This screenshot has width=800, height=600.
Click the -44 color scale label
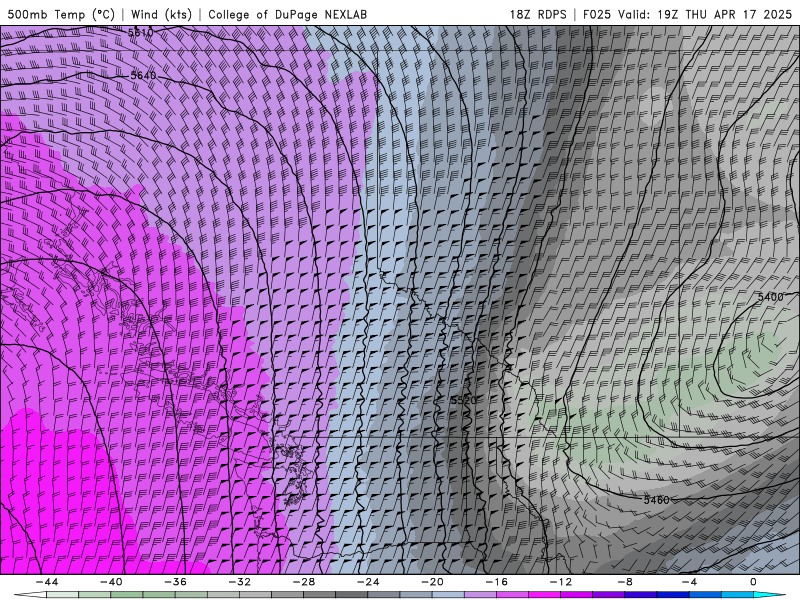coord(47,582)
